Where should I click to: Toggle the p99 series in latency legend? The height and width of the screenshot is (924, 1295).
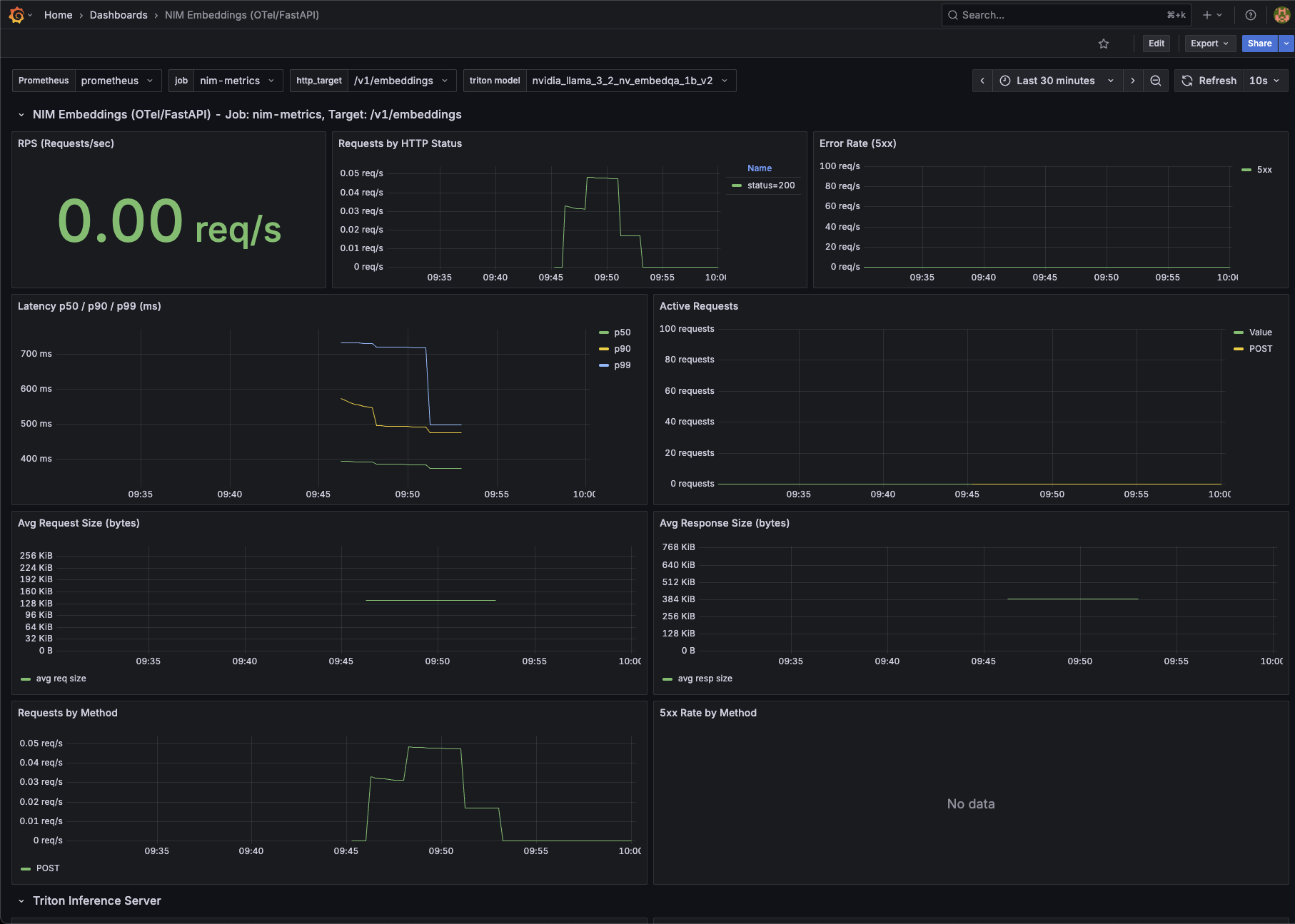[x=622, y=365]
